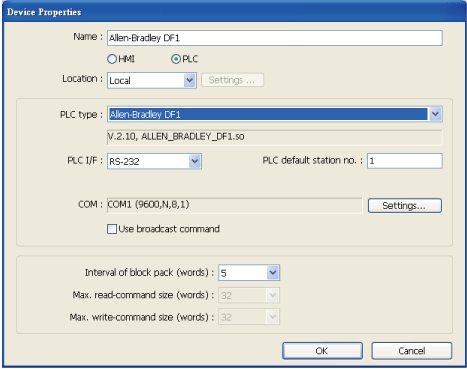Click the 'PLC default station no. :' label
This screenshot has width=467, height=369.
click(312, 161)
